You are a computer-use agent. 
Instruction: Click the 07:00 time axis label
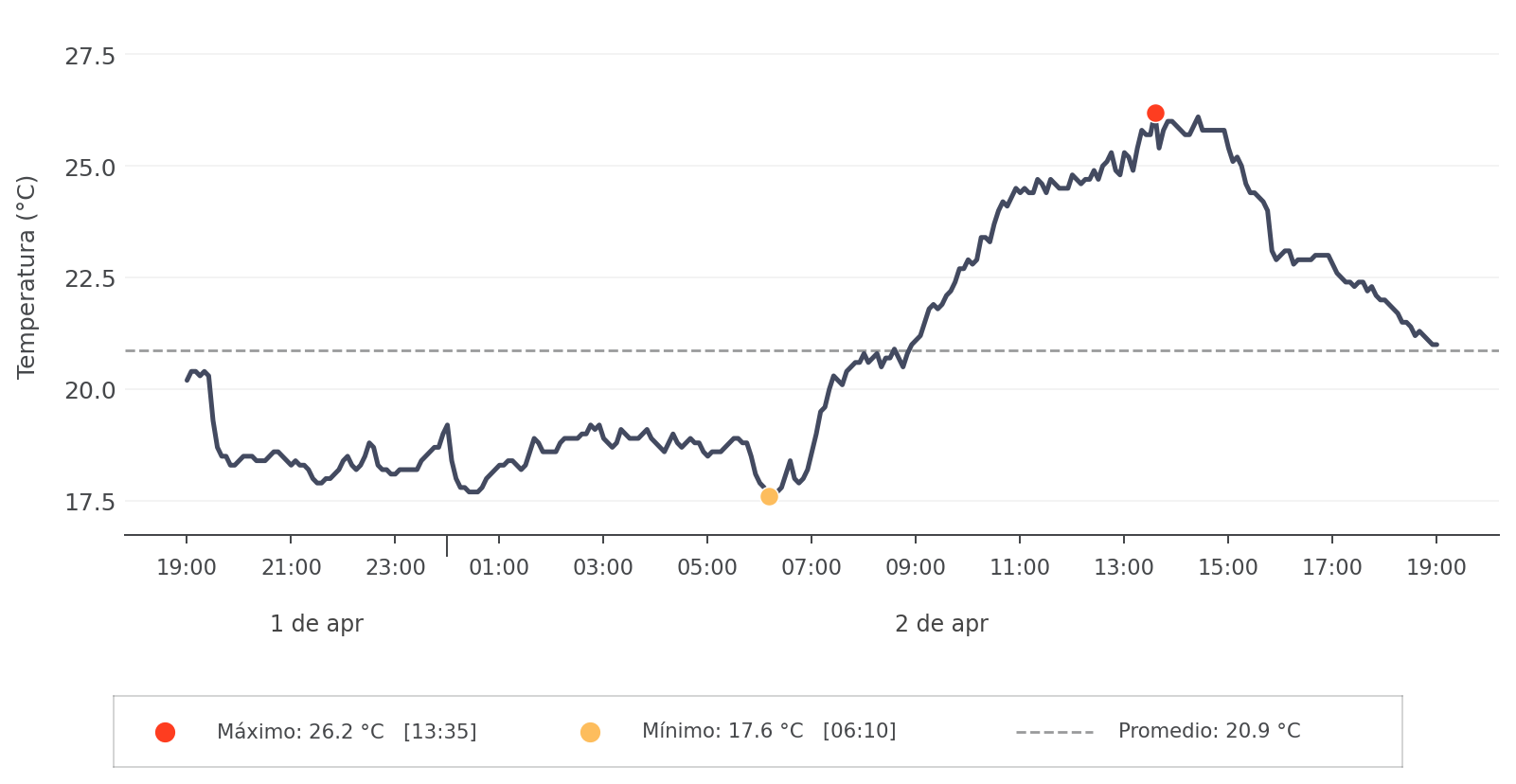(812, 568)
